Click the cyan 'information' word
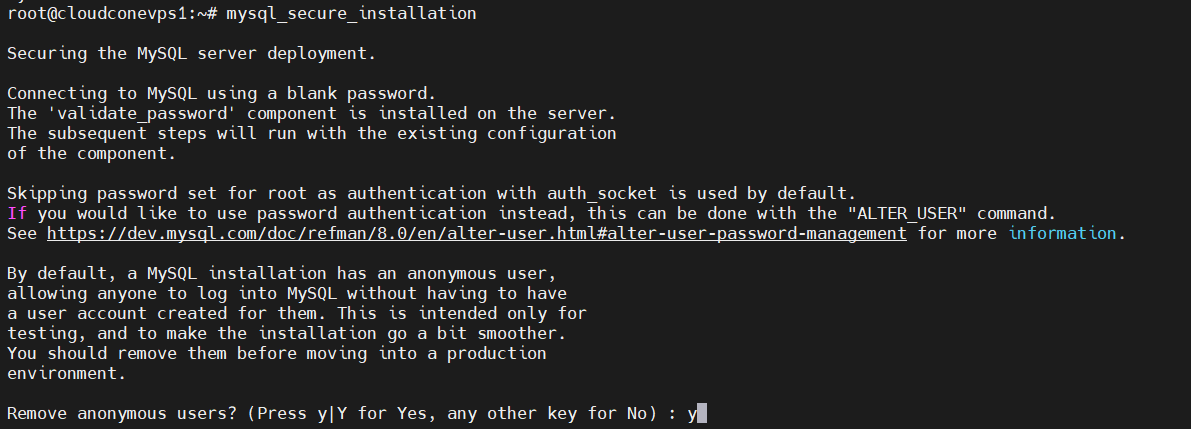This screenshot has width=1191, height=429. coord(1062,233)
